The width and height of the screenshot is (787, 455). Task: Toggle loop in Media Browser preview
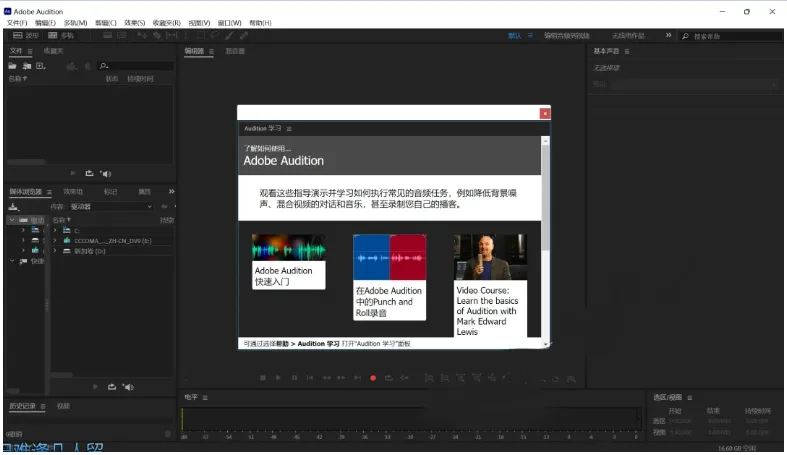pos(111,387)
